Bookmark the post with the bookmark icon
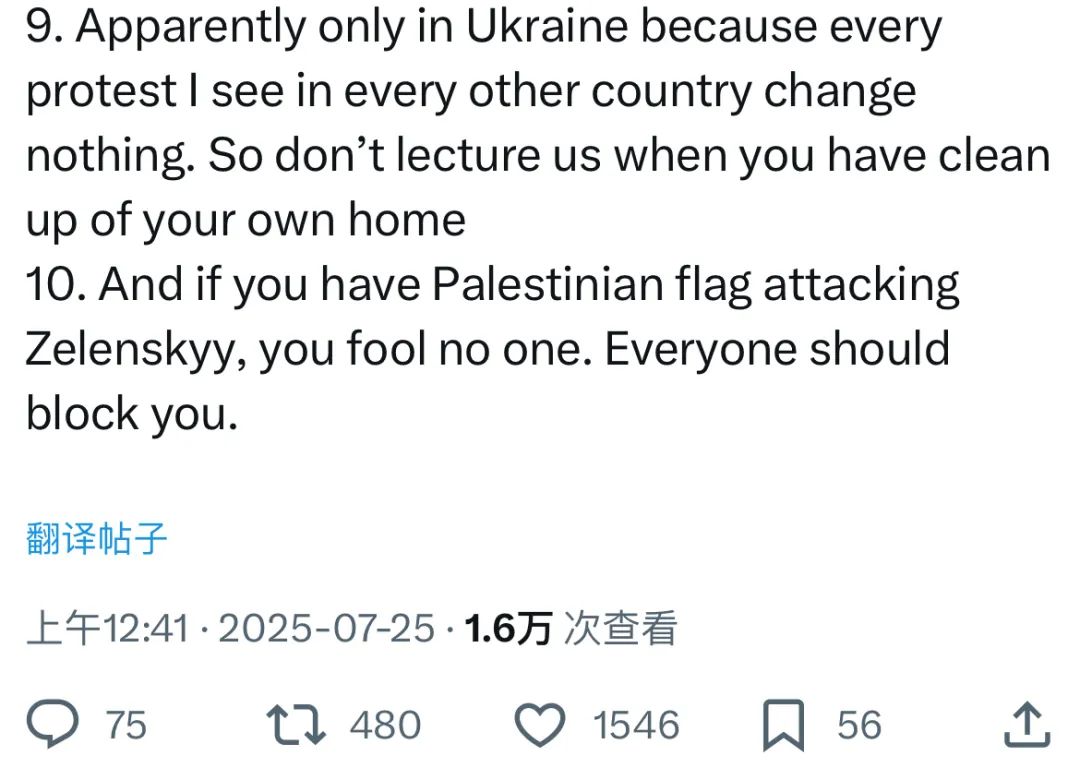Viewport: 1080px width, 780px height. tap(783, 725)
